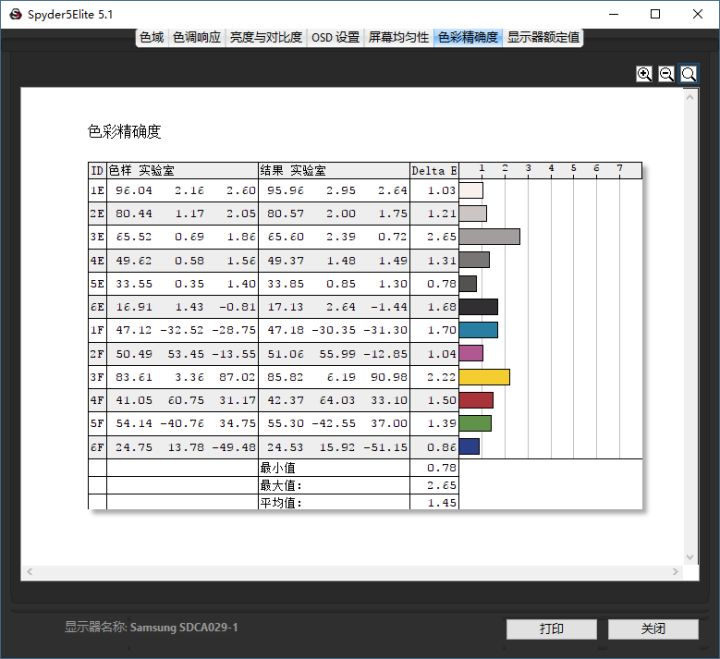Click the black 6E color bar

[x=478, y=307]
